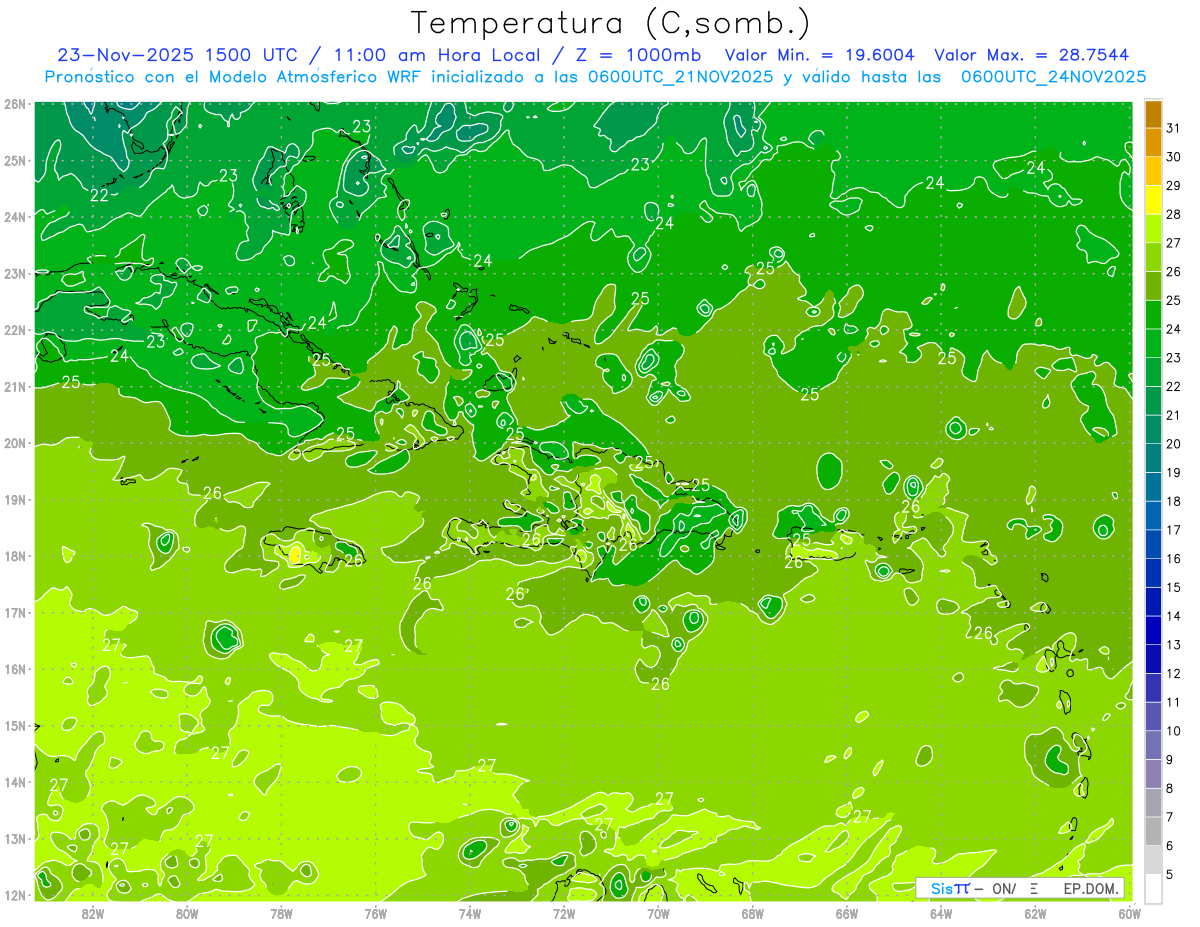This screenshot has height=927, width=1200.
Task: Click the gray swatch between 6 and 7
Action: (x=1153, y=831)
